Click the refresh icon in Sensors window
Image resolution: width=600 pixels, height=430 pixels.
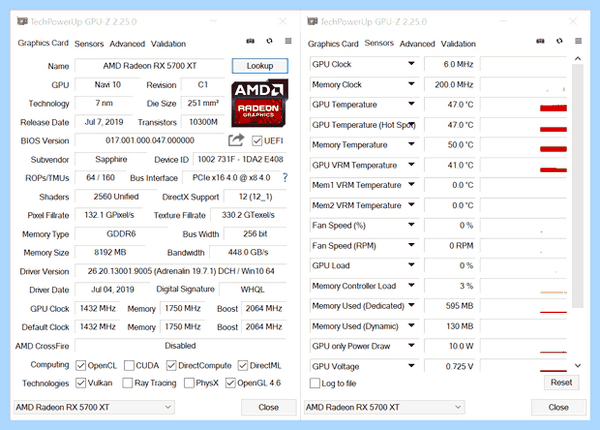[559, 41]
